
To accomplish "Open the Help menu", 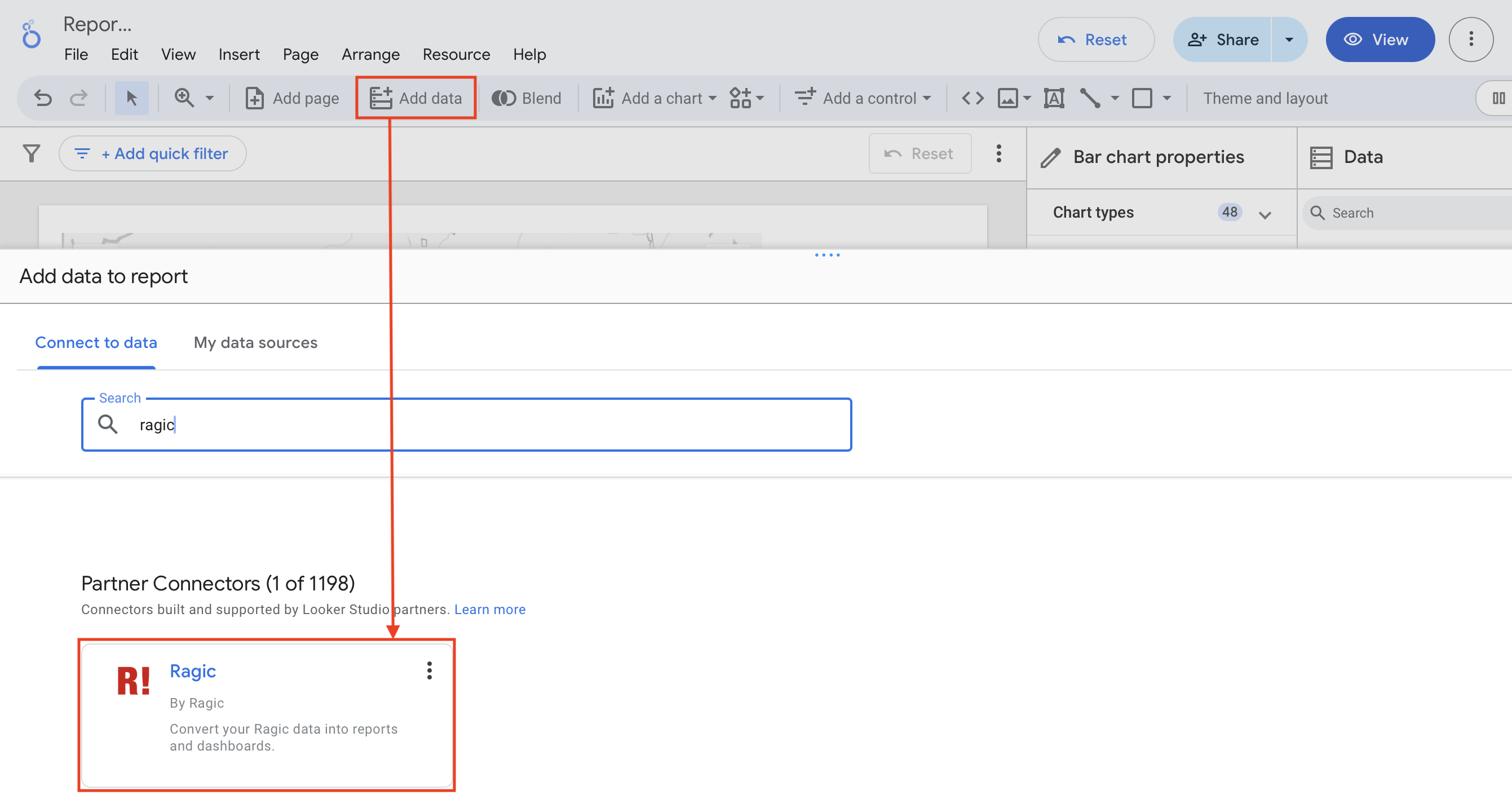I will click(529, 55).
